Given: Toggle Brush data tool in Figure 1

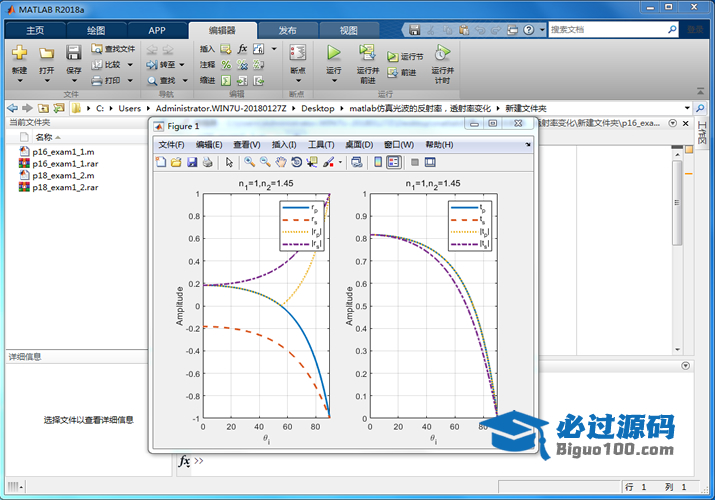Looking at the screenshot, I should (328, 162).
